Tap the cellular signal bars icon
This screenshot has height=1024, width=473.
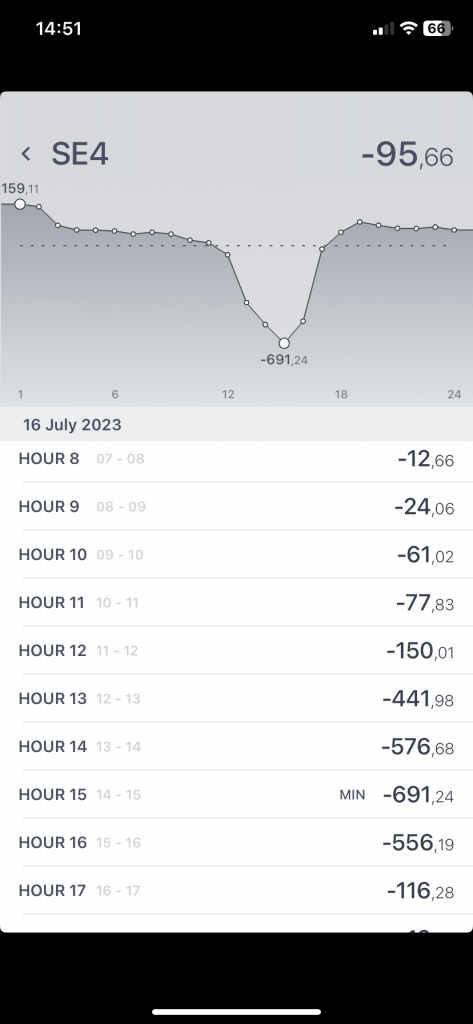[383, 29]
